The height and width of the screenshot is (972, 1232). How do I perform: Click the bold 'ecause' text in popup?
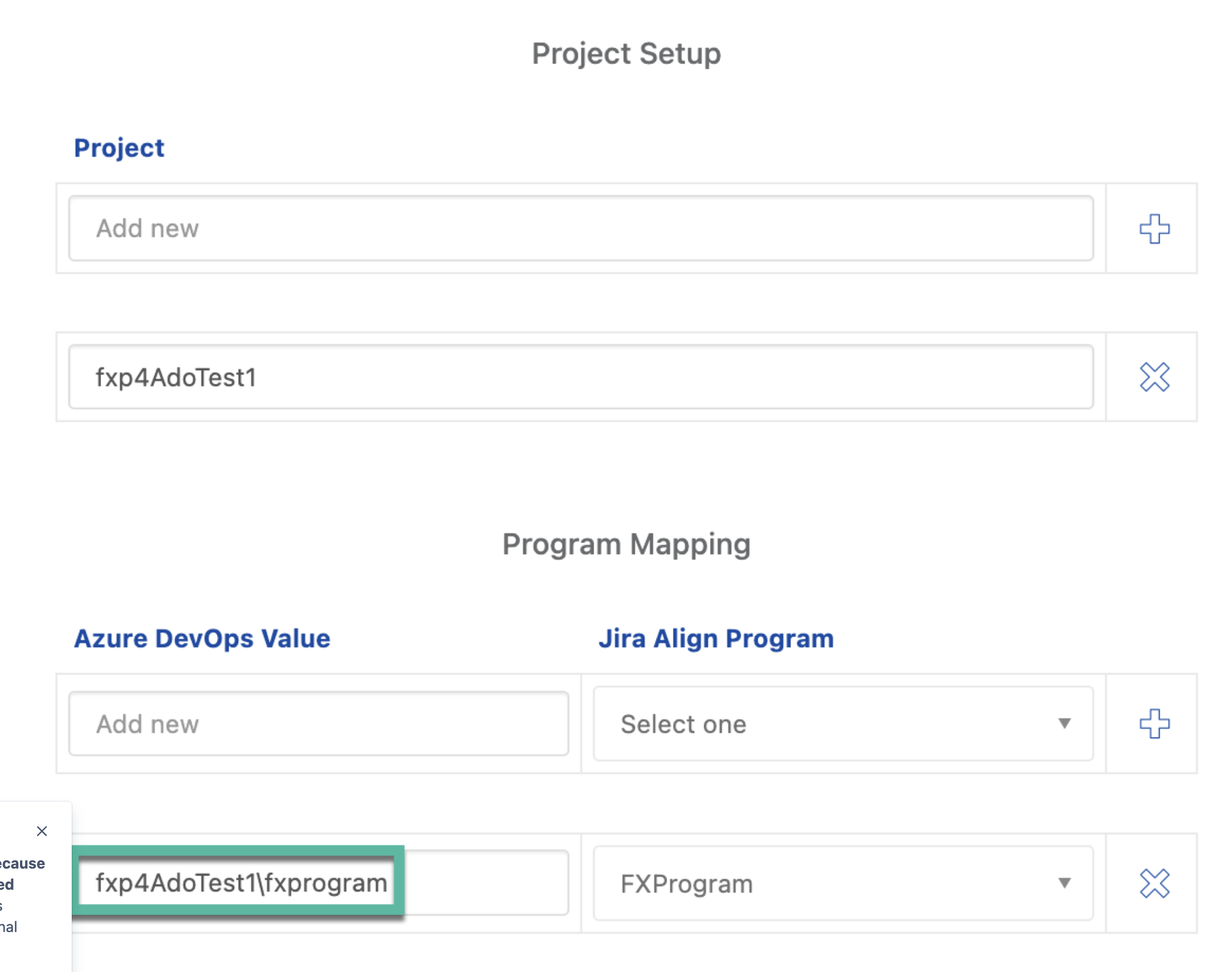(22, 863)
